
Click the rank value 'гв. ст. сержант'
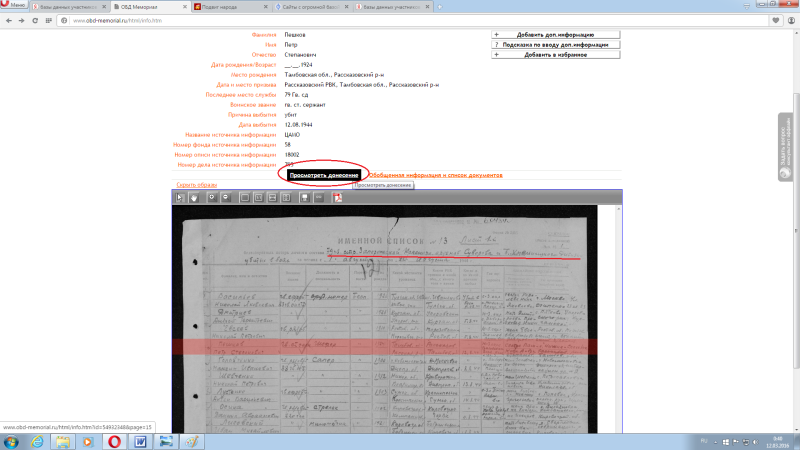point(305,105)
